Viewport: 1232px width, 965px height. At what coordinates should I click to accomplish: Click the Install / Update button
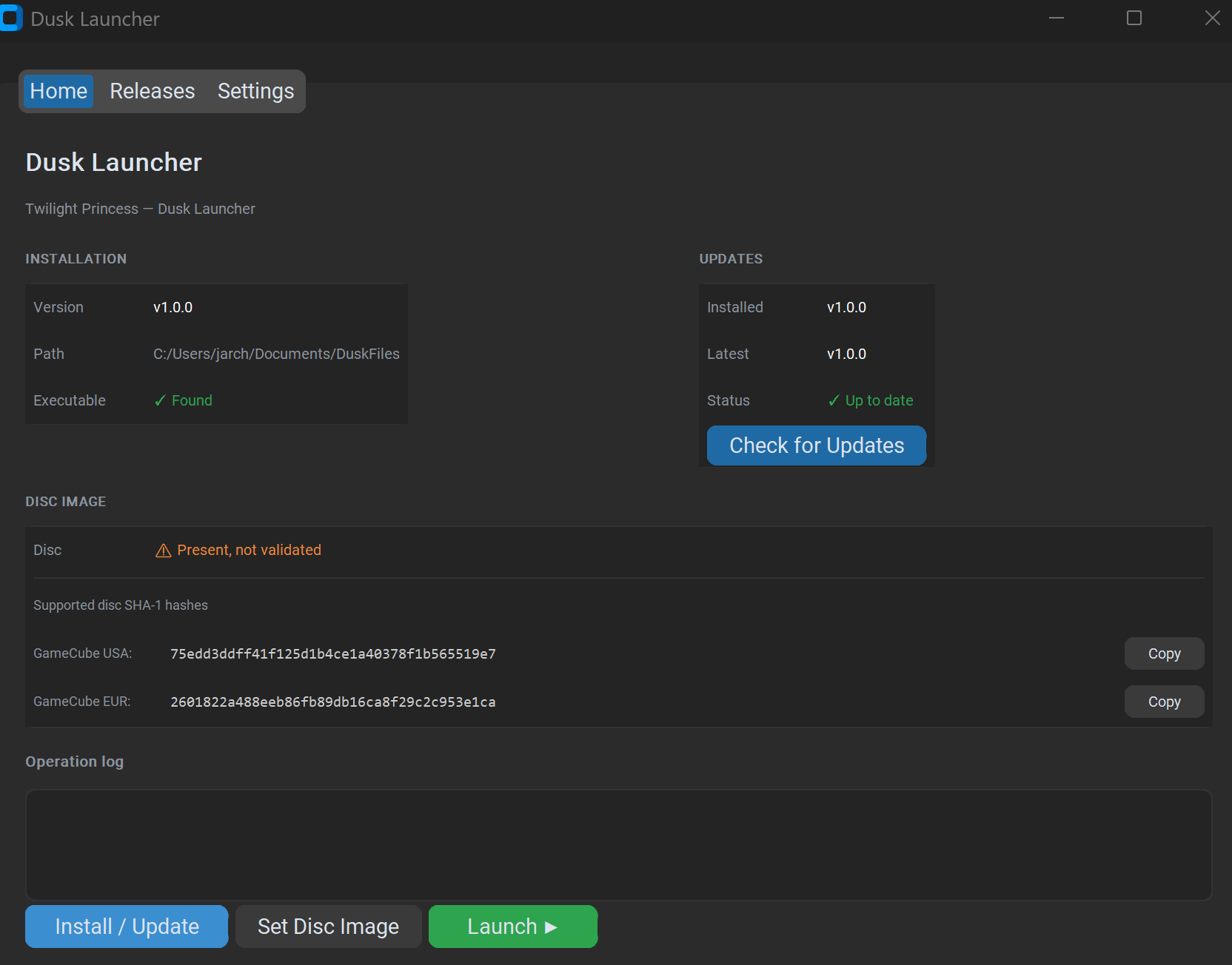pyautogui.click(x=127, y=927)
